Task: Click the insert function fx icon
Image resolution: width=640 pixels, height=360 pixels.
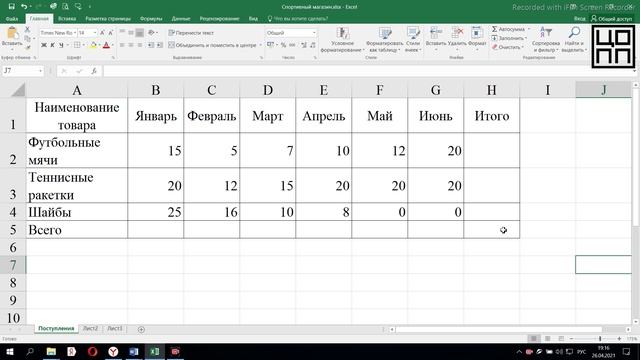Action: coord(94,71)
